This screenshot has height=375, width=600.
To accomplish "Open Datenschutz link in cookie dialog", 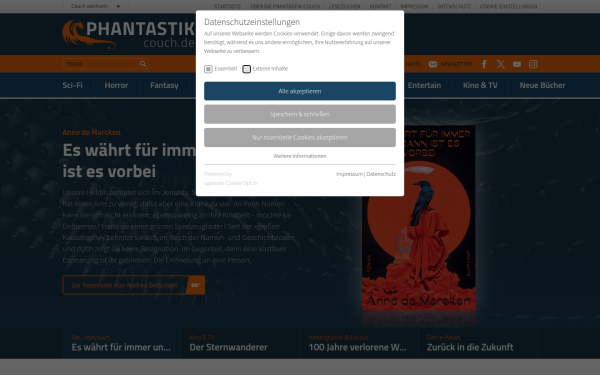I will click(x=381, y=174).
